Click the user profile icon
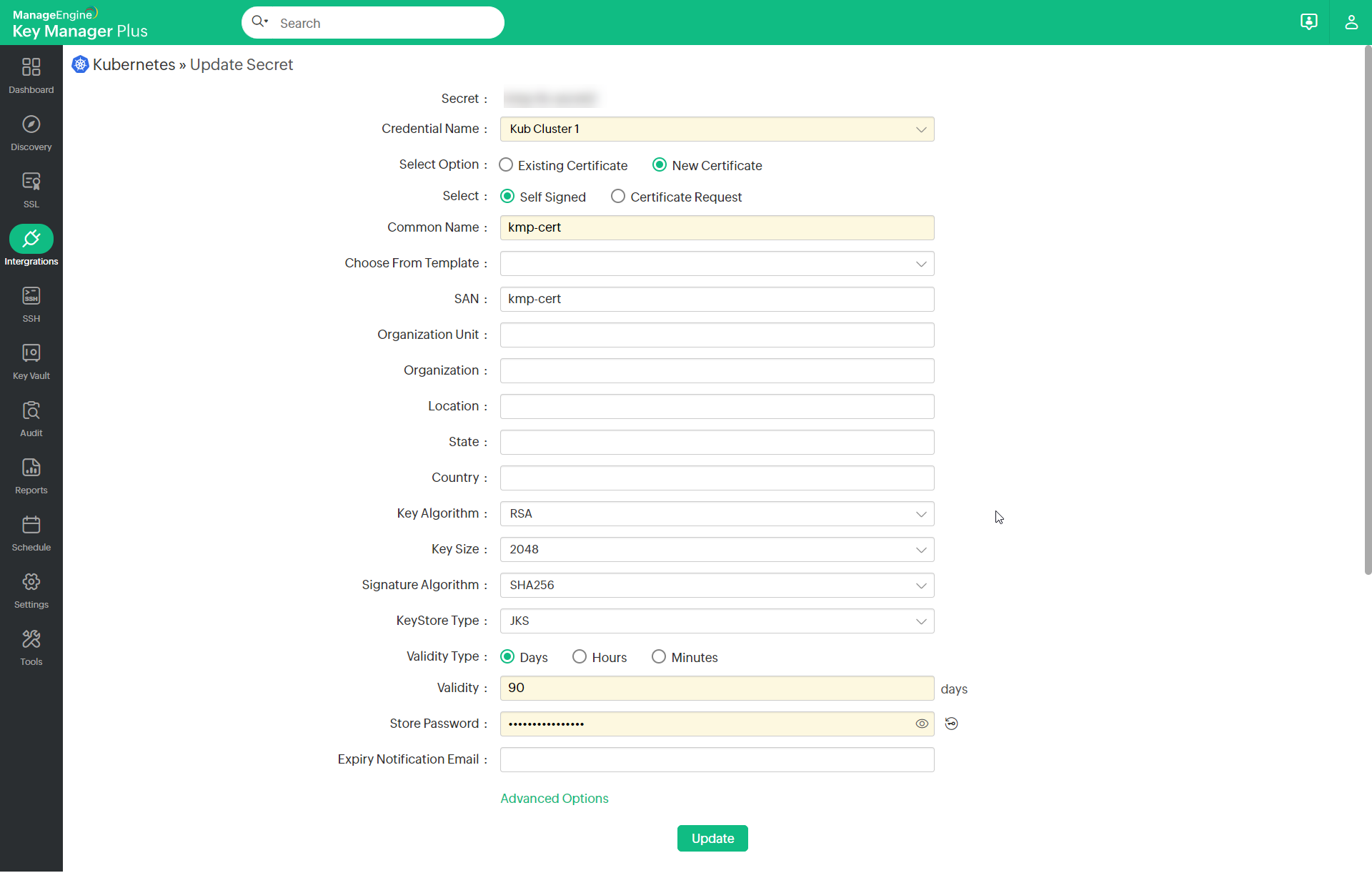The image size is (1372, 873). [x=1351, y=22]
